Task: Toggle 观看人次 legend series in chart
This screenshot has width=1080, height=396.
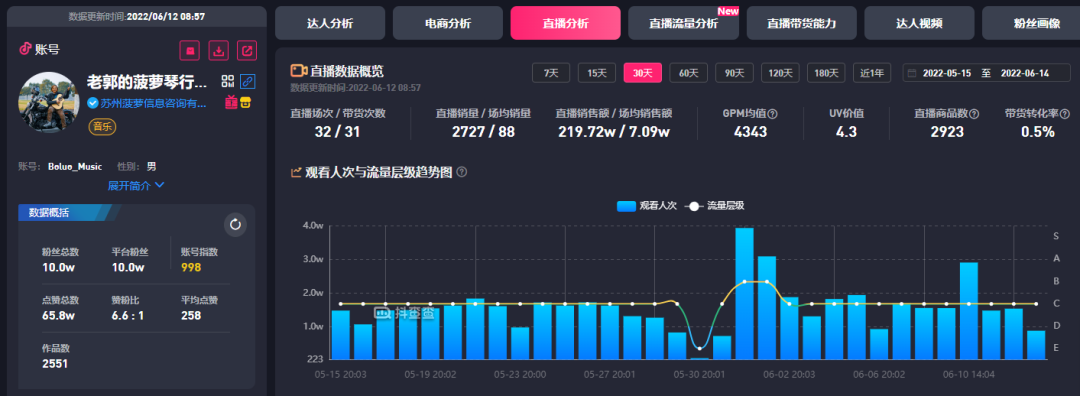Action: tap(647, 205)
